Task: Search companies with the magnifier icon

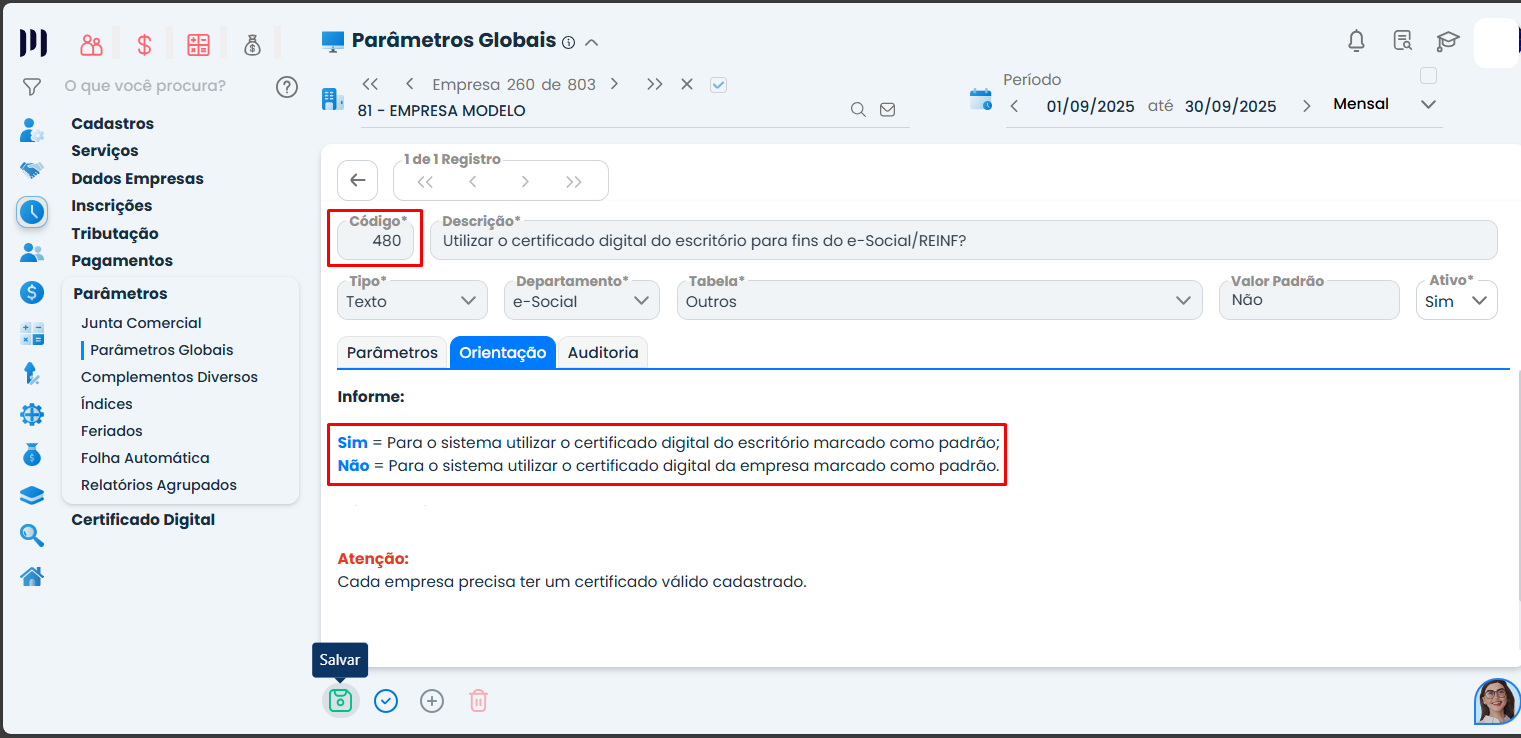Action: point(858,110)
